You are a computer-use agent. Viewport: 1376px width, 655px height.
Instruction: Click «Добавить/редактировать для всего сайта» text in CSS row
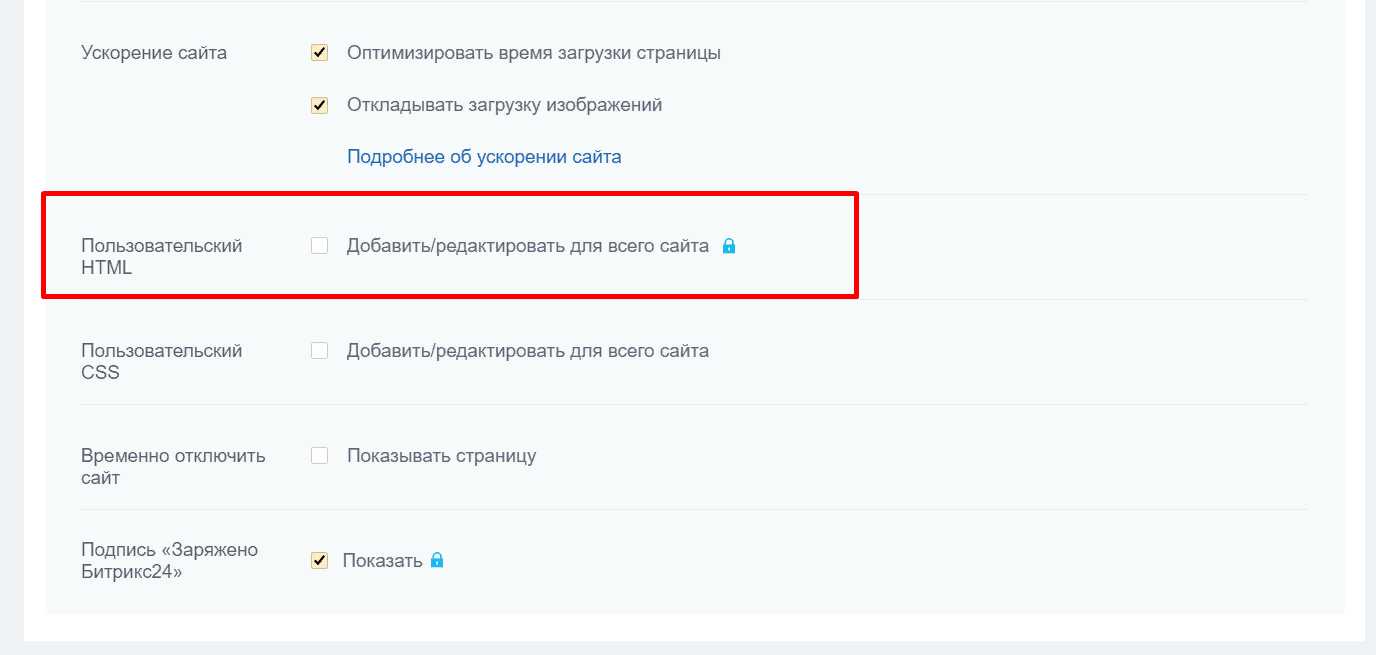pyautogui.click(x=527, y=351)
